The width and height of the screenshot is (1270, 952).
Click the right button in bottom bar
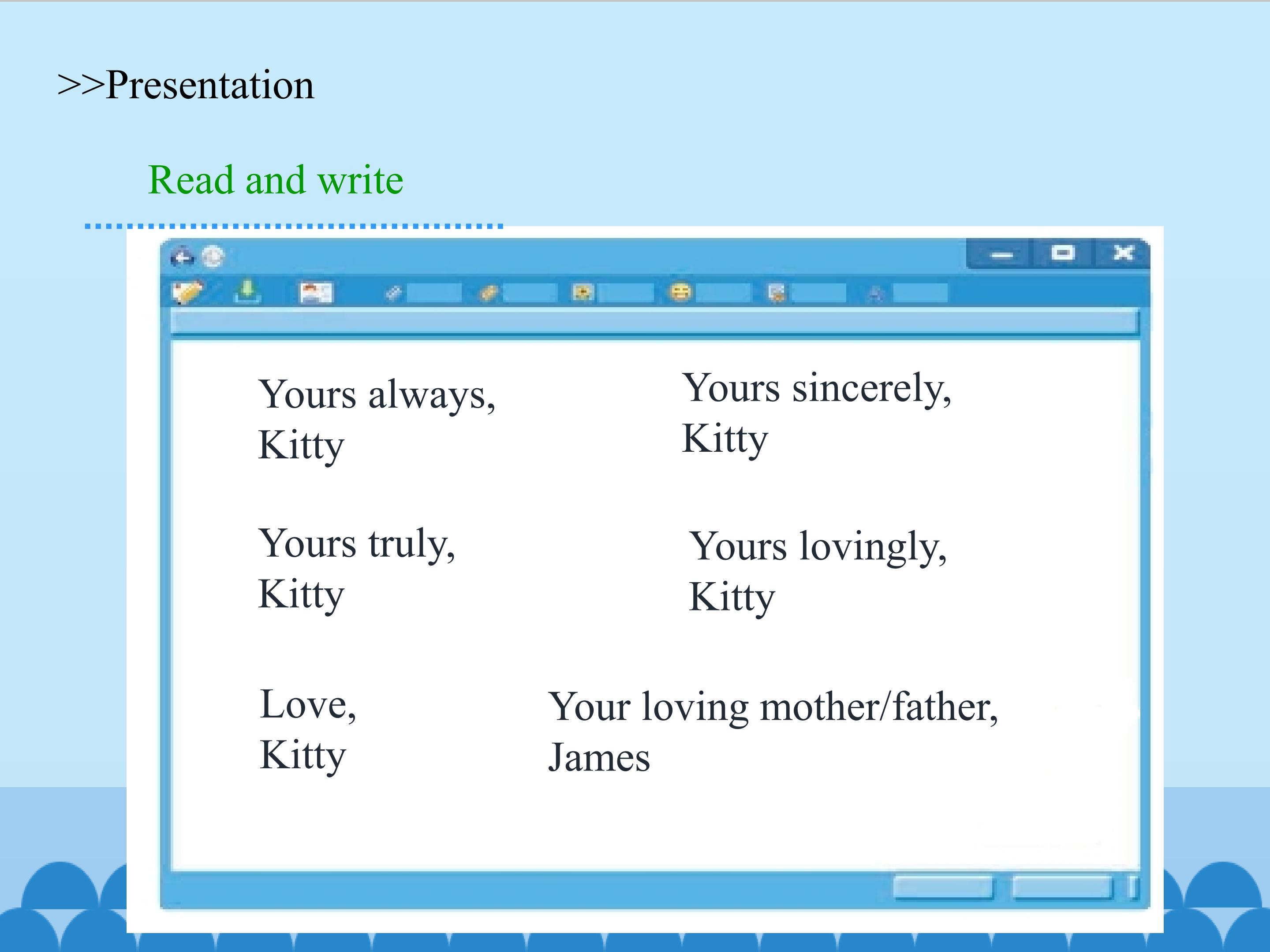[1061, 888]
